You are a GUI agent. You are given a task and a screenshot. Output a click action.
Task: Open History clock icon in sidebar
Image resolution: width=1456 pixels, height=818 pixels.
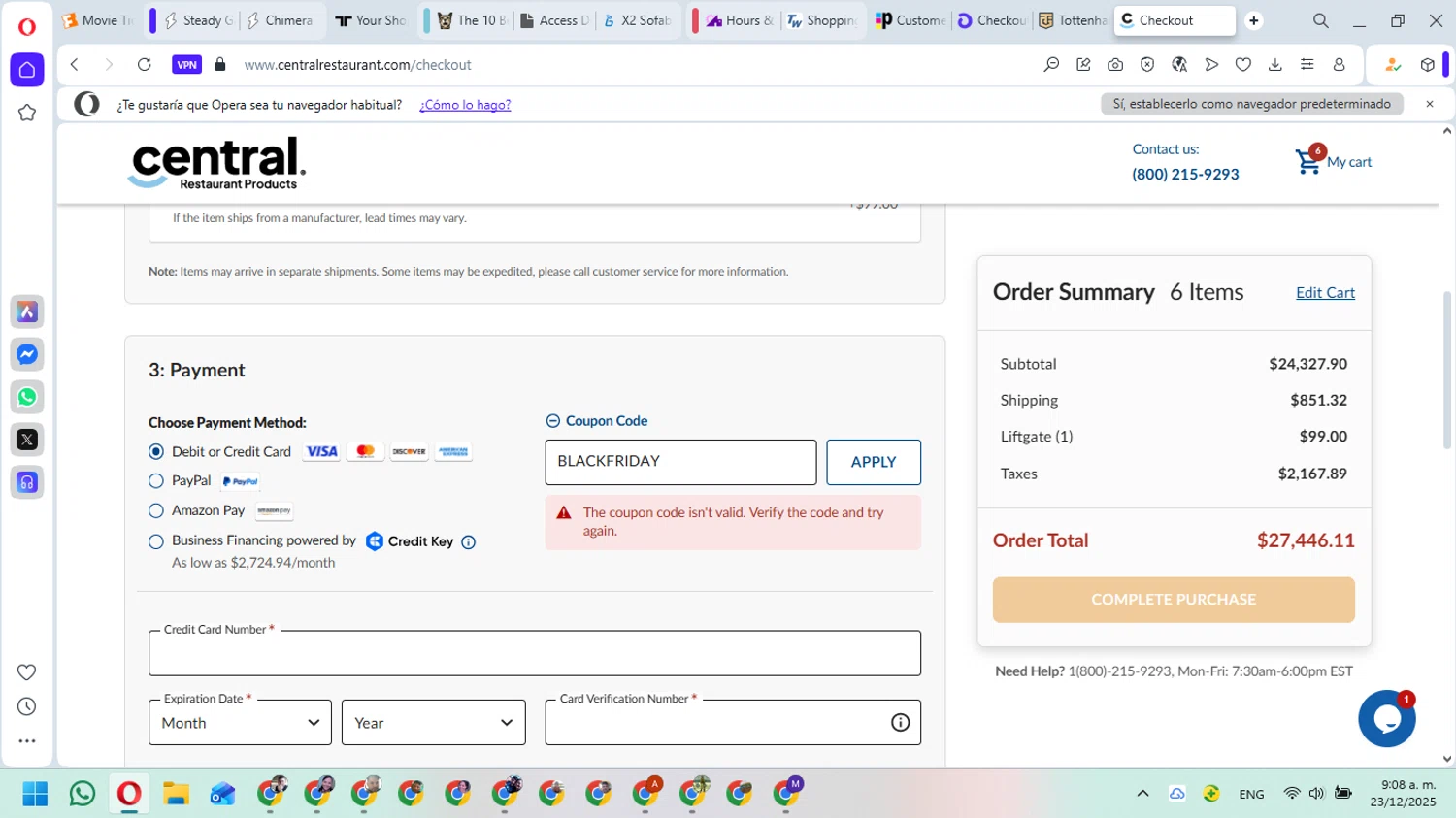coord(27,706)
